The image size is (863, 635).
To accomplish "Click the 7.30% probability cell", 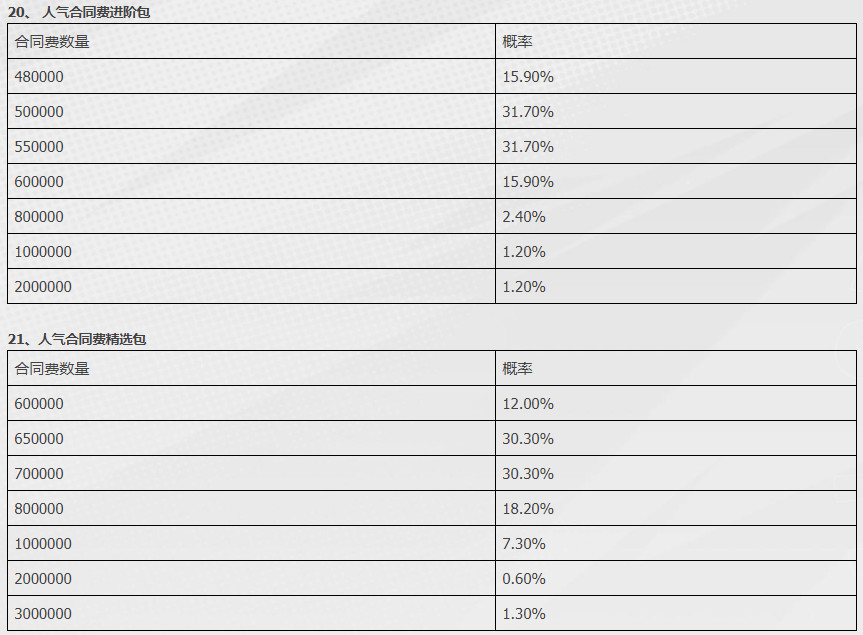I will click(676, 544).
